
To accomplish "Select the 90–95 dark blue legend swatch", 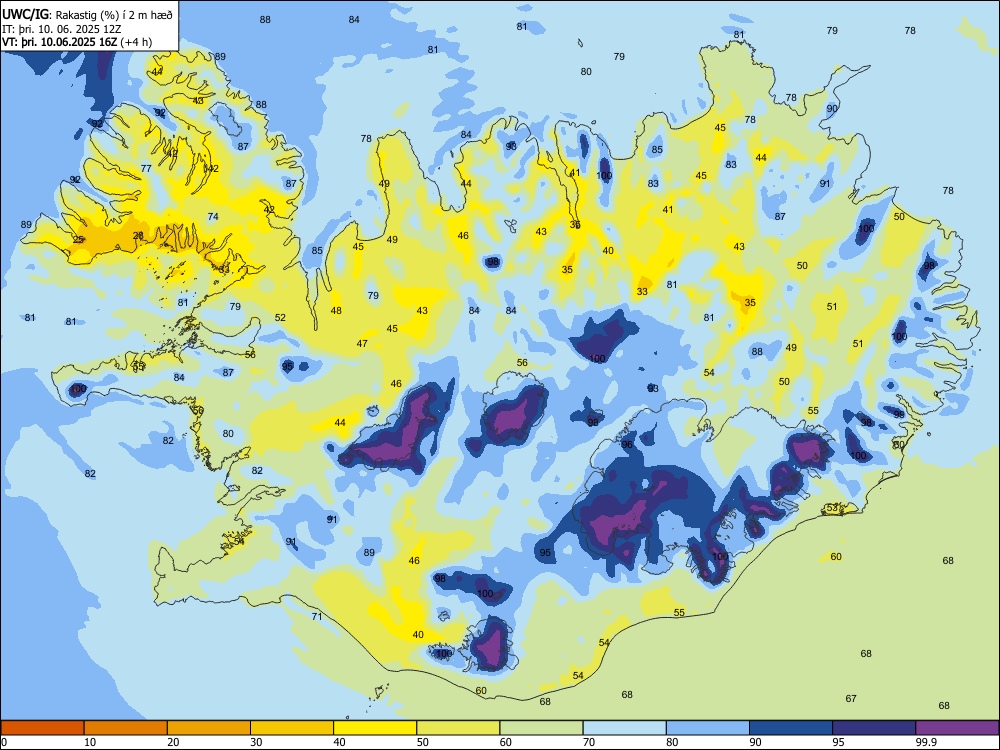I will (x=791, y=728).
